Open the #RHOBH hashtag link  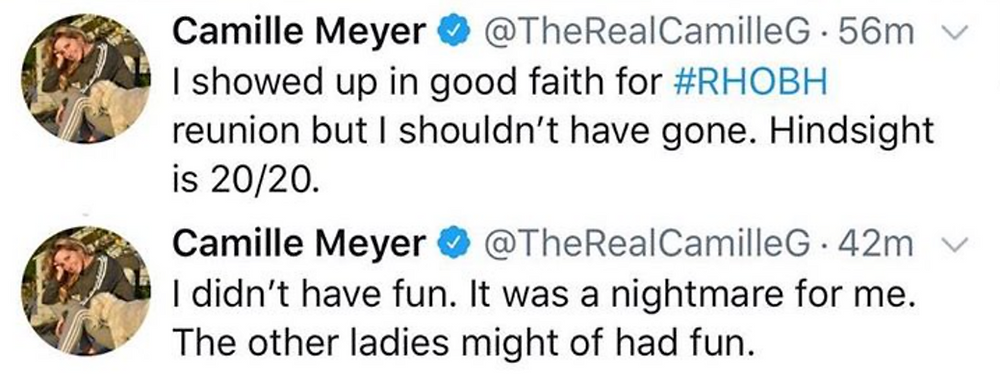tap(750, 84)
